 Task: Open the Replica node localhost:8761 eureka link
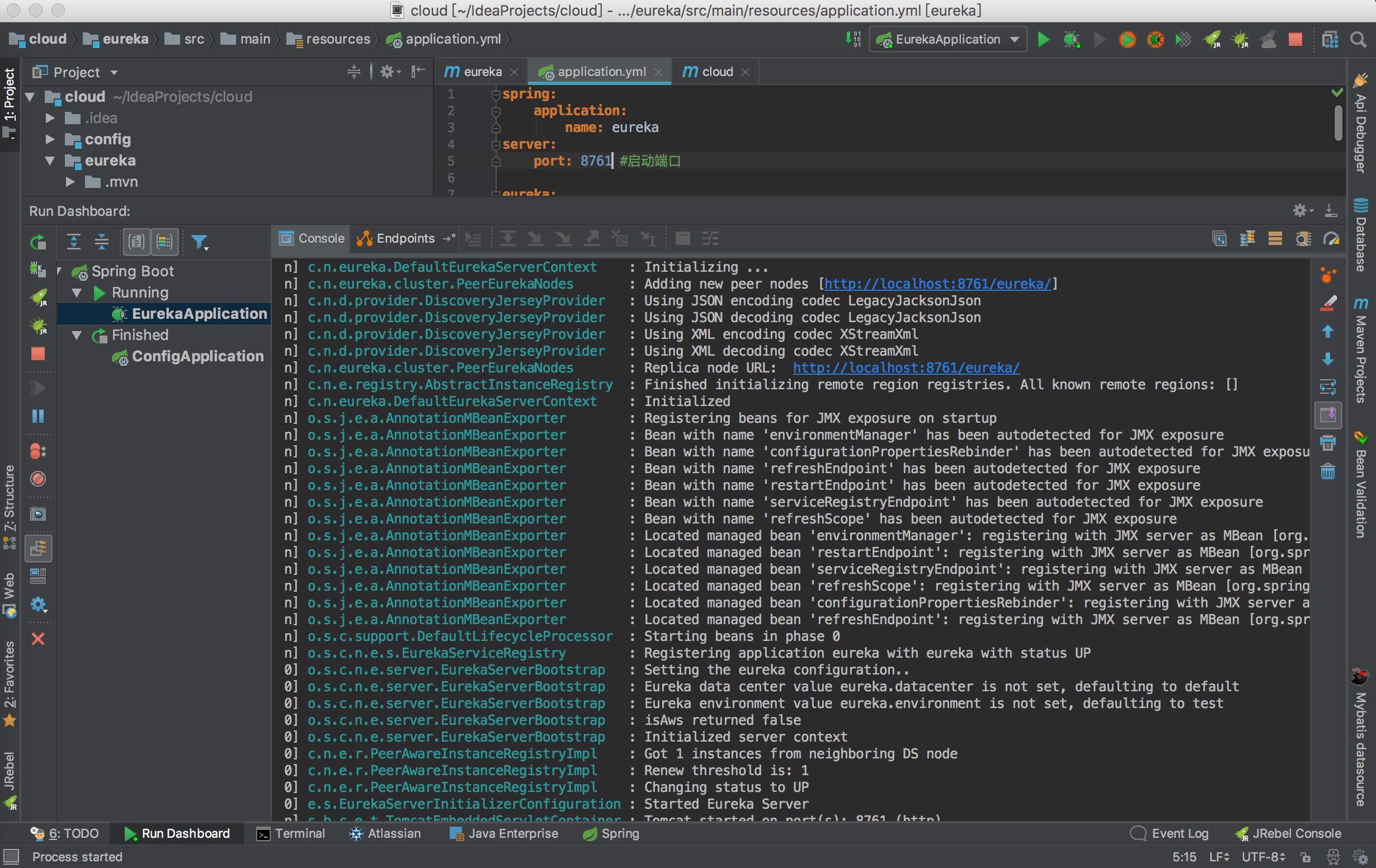(x=906, y=368)
